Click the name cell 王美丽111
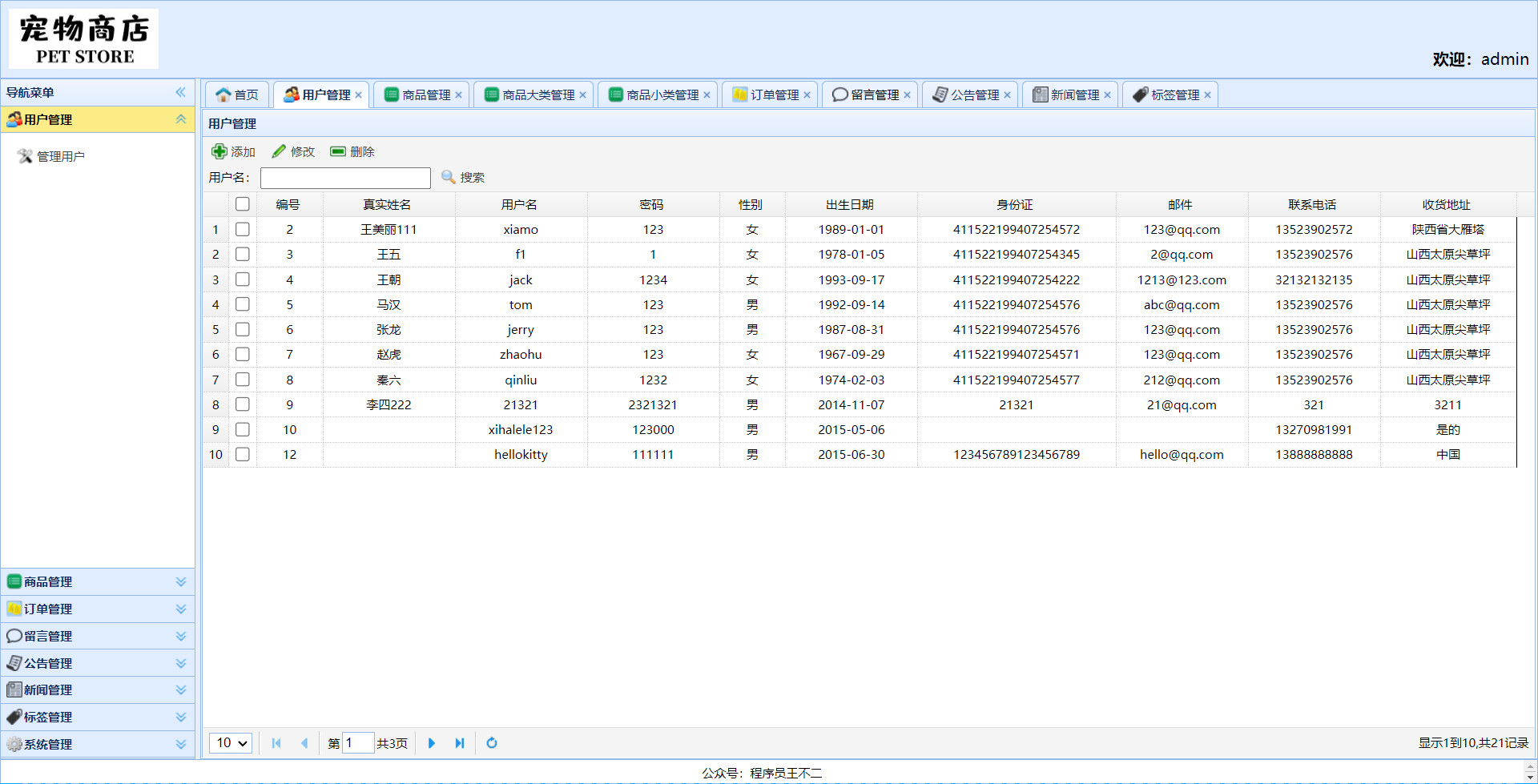This screenshot has width=1538, height=784. [x=389, y=229]
